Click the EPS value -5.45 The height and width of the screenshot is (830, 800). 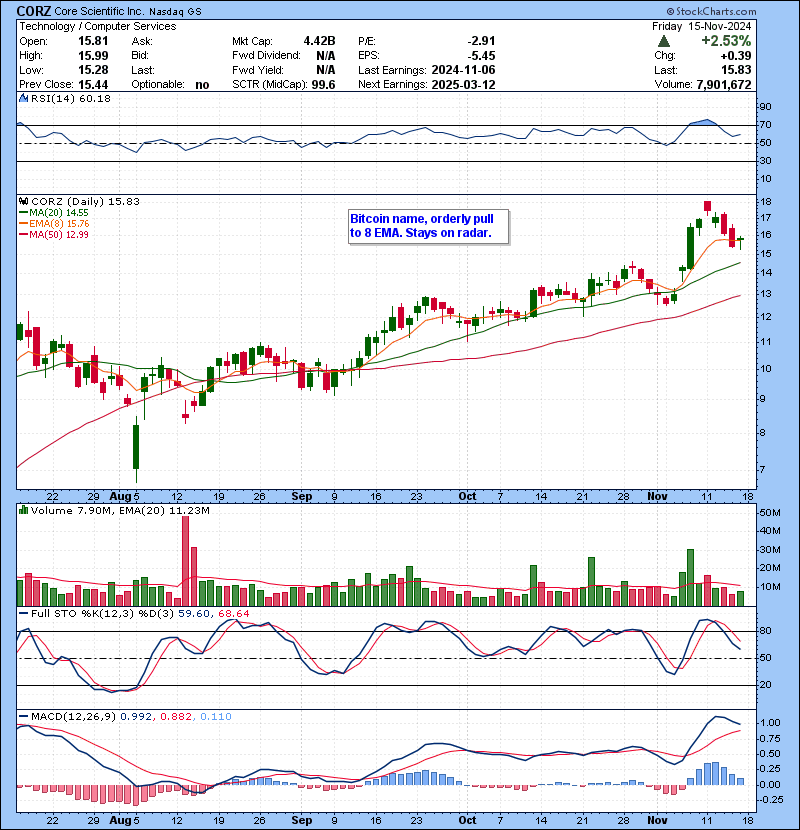click(481, 56)
